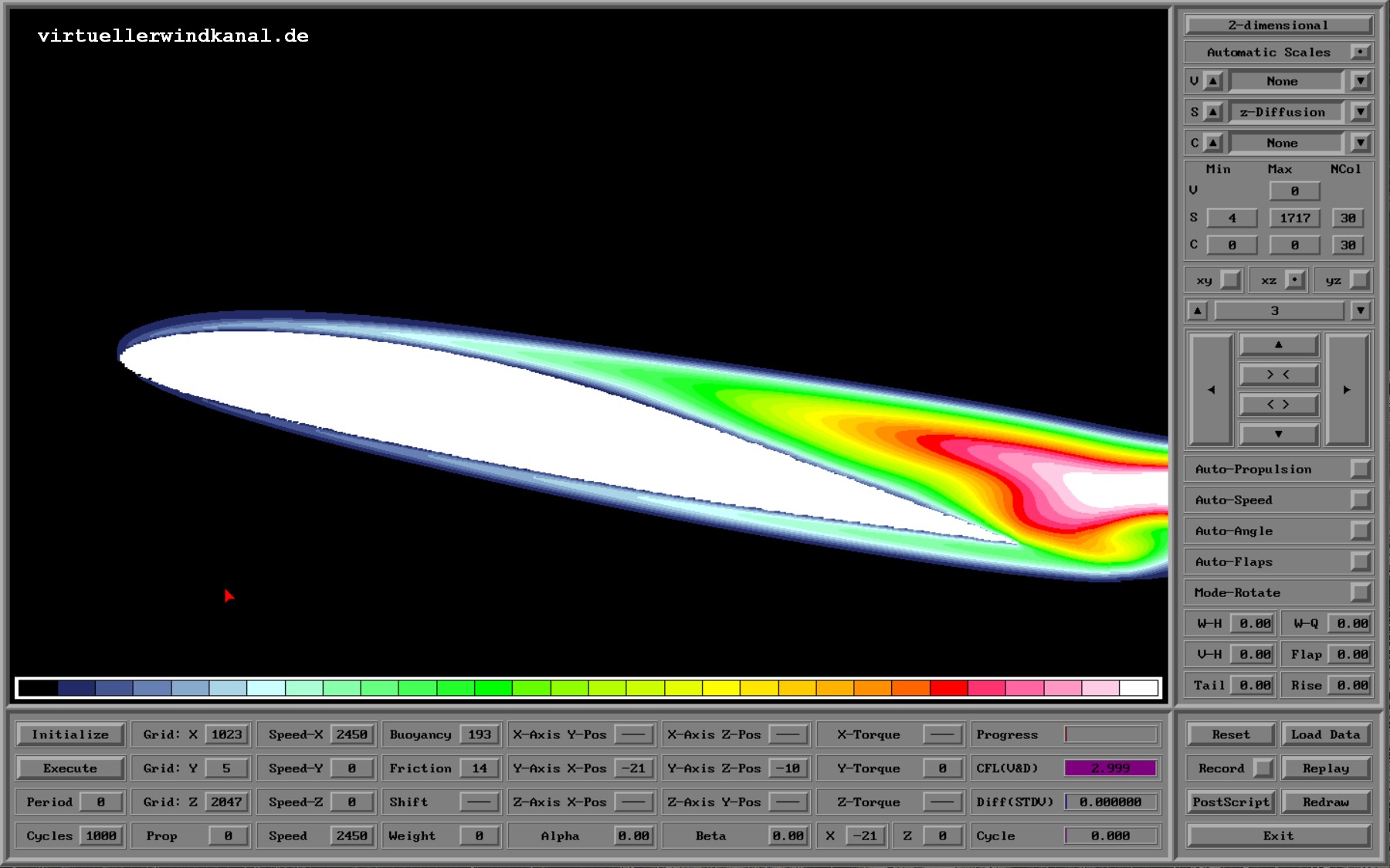Pan view right with right arrow button
Viewport: 1390px width, 868px height.
click(x=1347, y=390)
